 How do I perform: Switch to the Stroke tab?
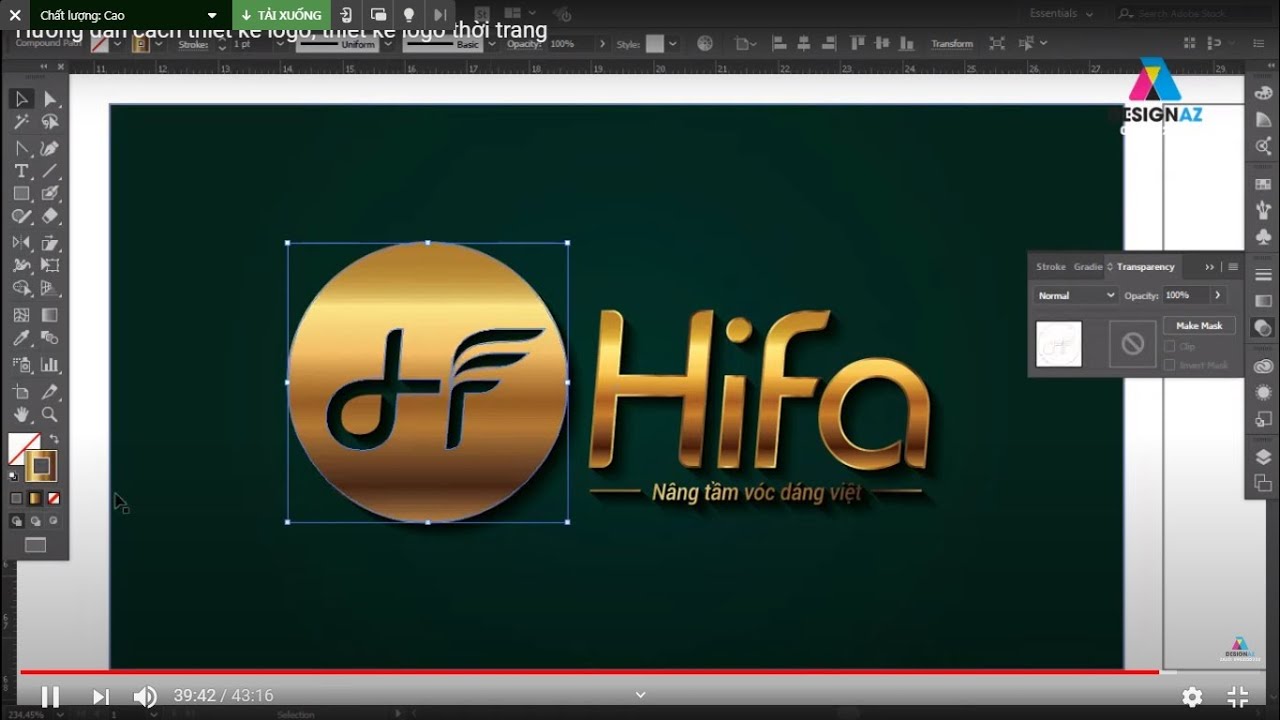[1051, 267]
